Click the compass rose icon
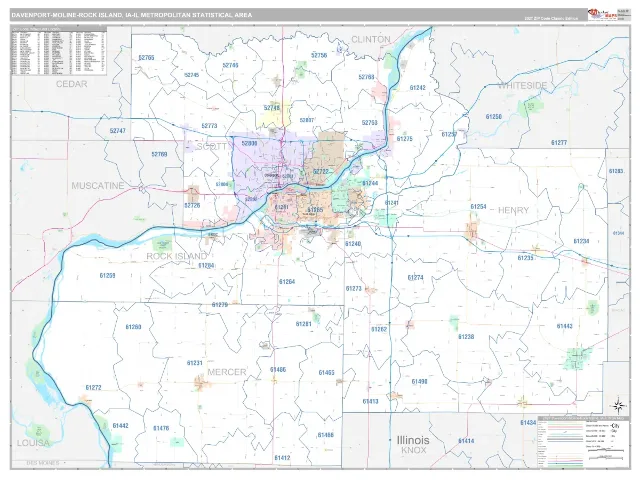Screen dimensions: 640x480 click(618, 405)
